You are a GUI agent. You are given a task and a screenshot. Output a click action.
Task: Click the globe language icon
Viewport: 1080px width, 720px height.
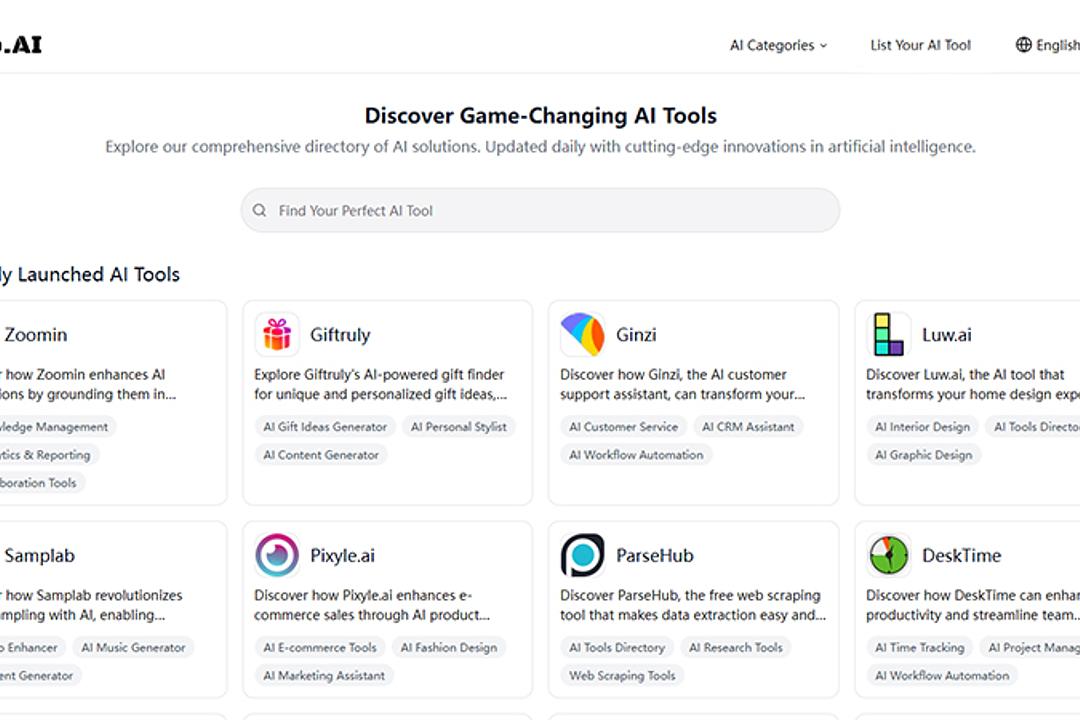coord(1023,45)
